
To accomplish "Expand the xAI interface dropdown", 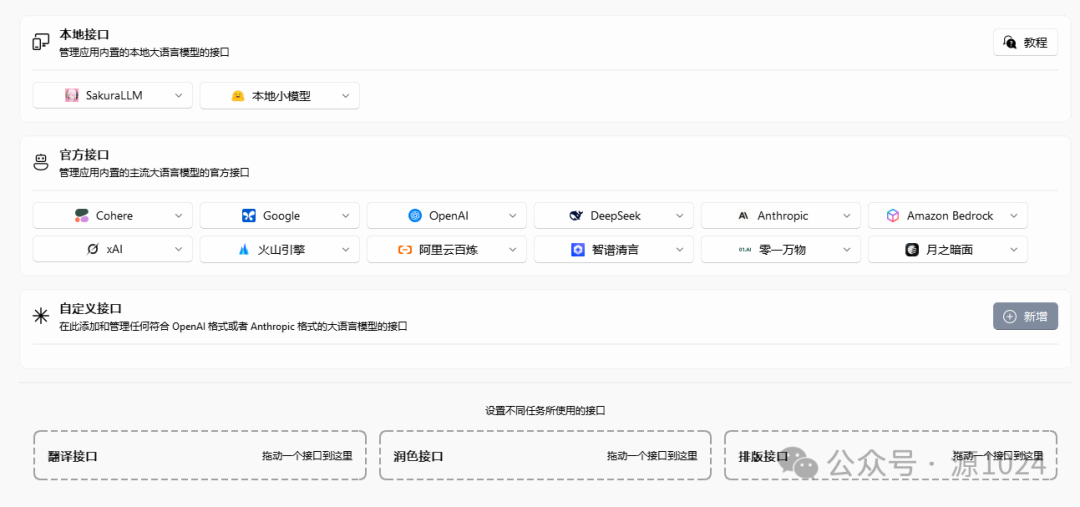I will pyautogui.click(x=178, y=250).
